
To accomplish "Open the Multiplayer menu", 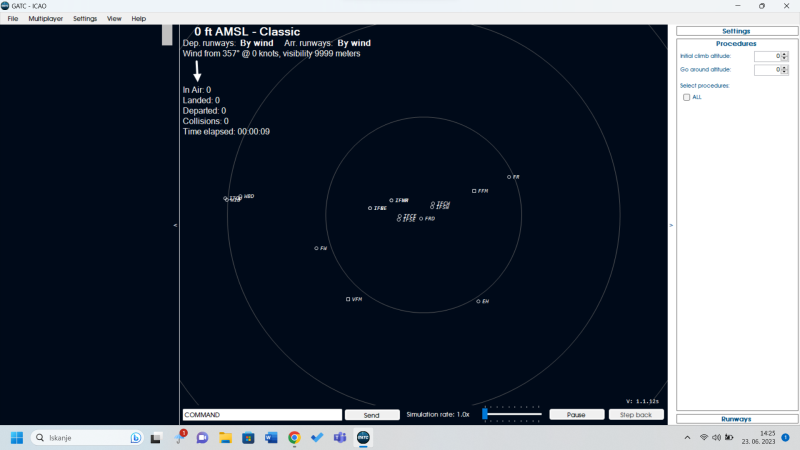I will pos(45,18).
